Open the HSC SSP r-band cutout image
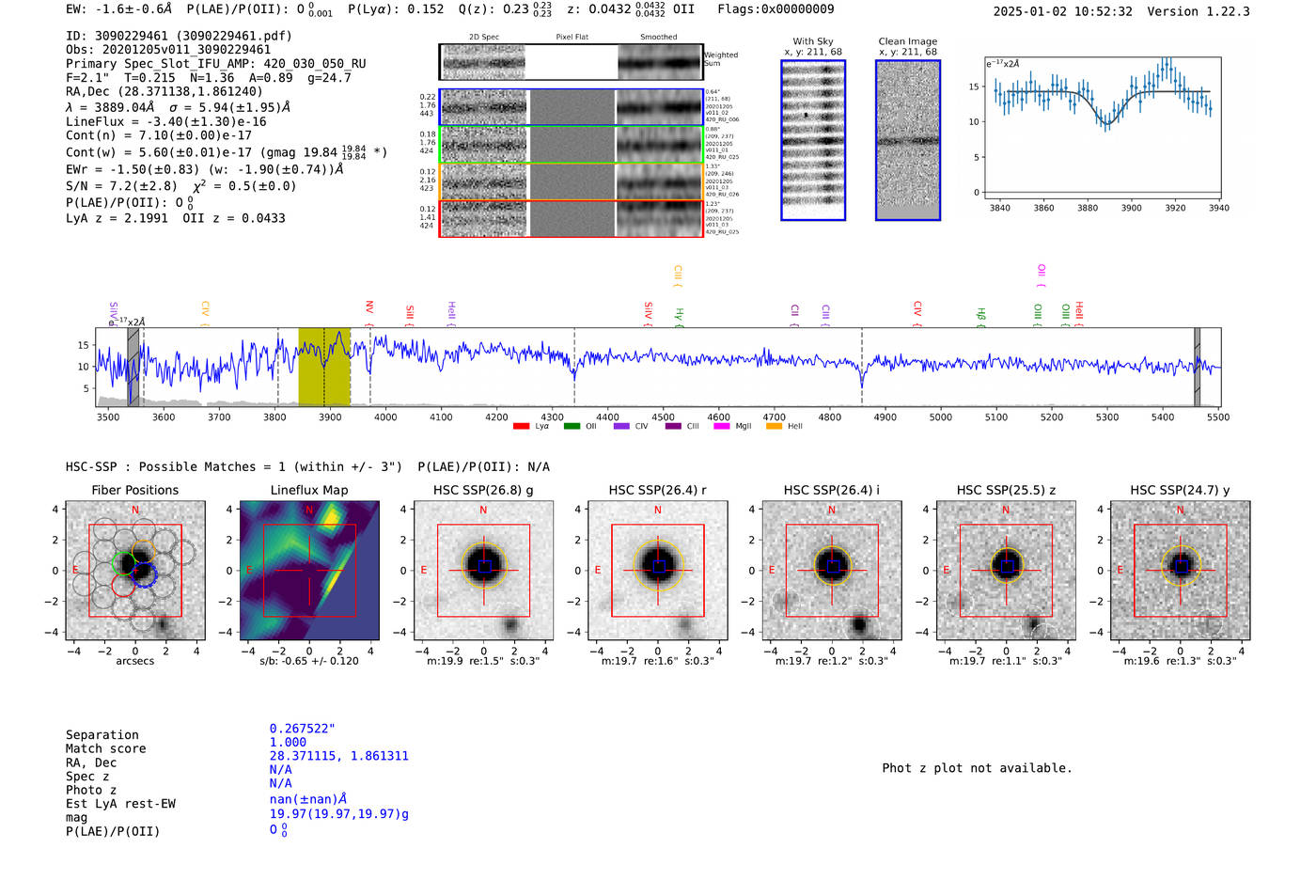The image size is (1316, 896). 657,570
